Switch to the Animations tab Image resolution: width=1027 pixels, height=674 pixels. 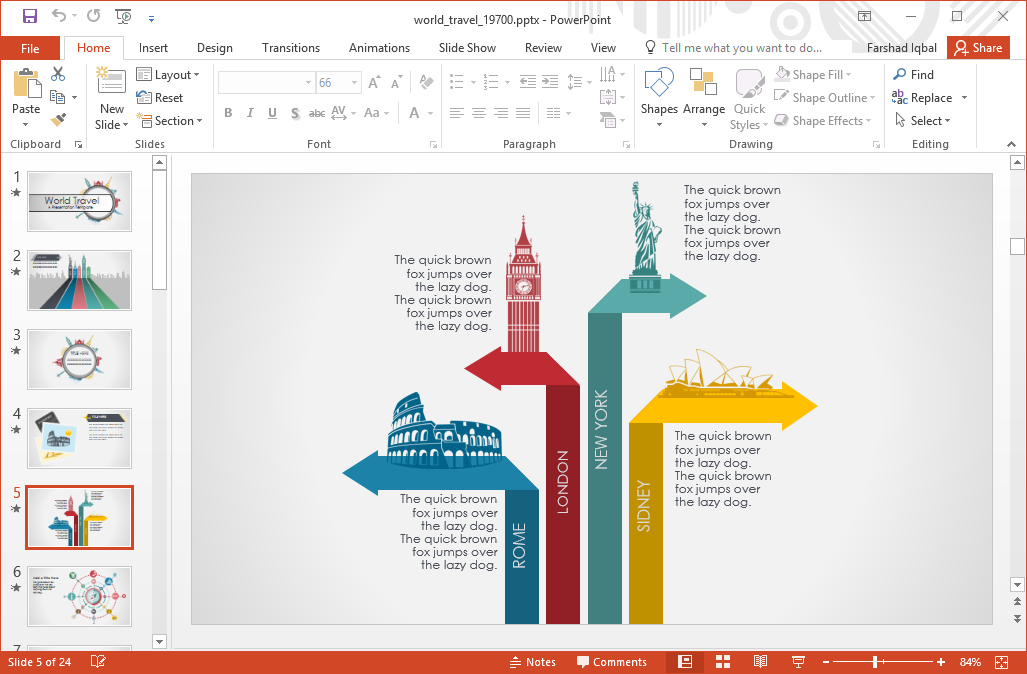(x=379, y=47)
